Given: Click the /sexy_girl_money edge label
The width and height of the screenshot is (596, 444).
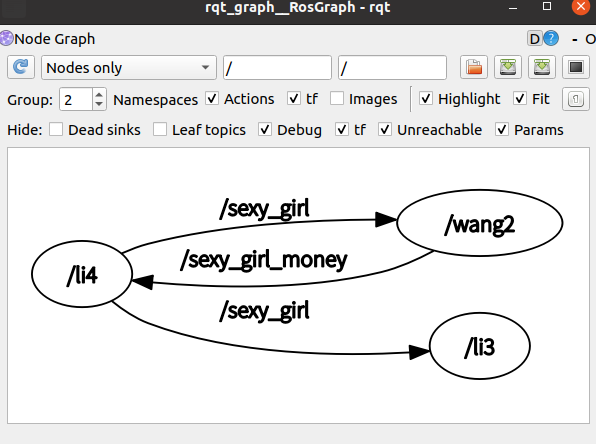Looking at the screenshot, I should click(264, 261).
